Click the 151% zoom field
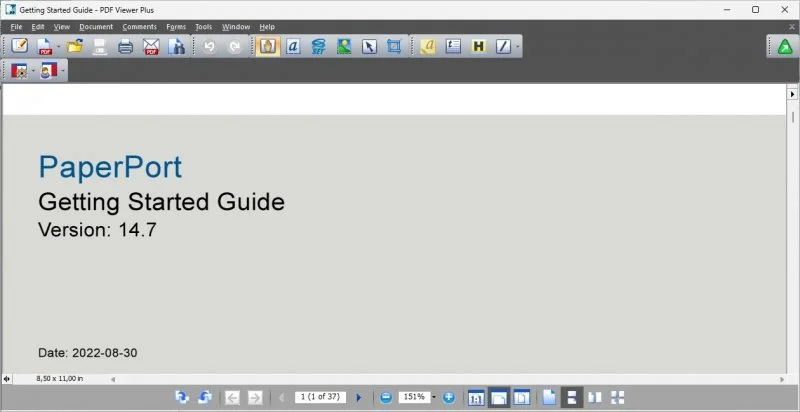This screenshot has width=800, height=412. pyautogui.click(x=414, y=397)
